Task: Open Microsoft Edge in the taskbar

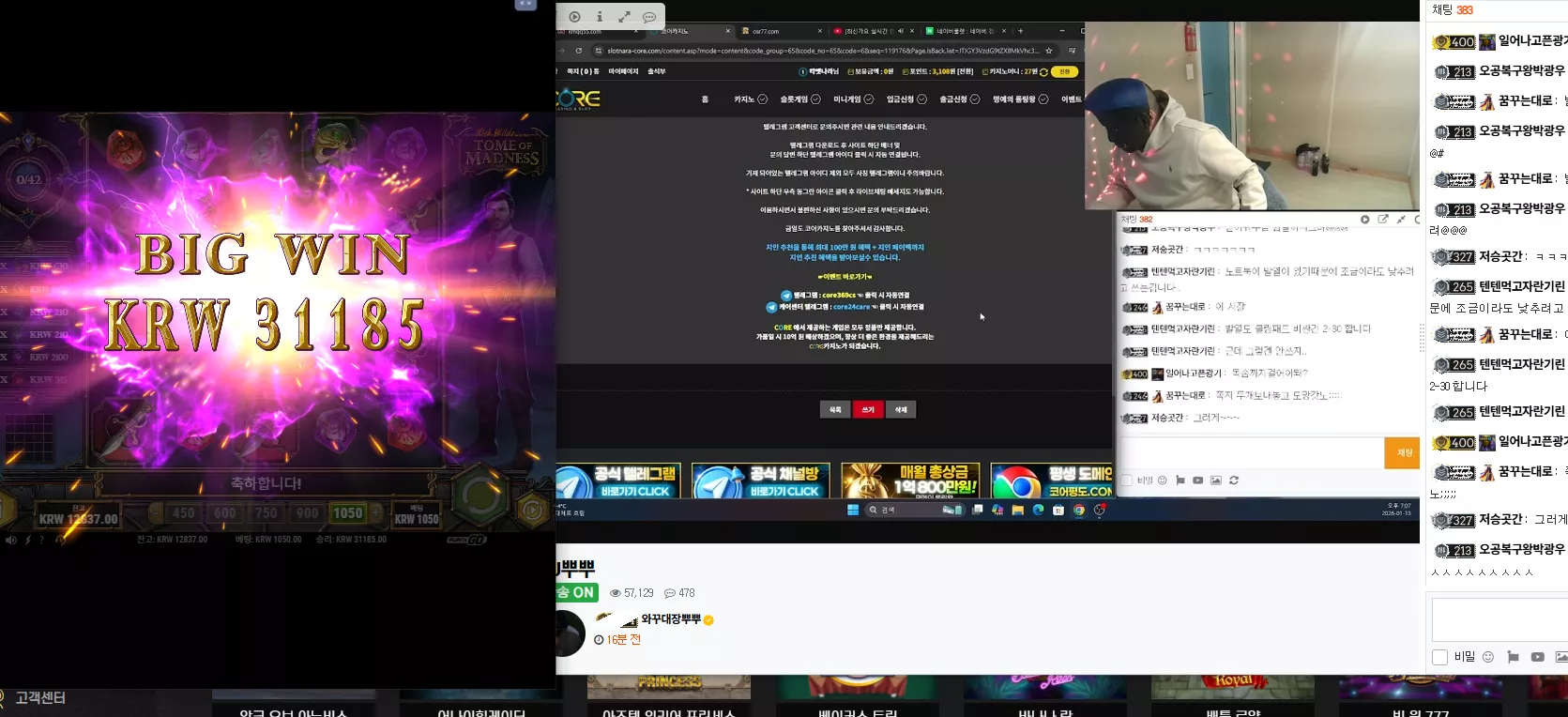Action: click(1038, 510)
